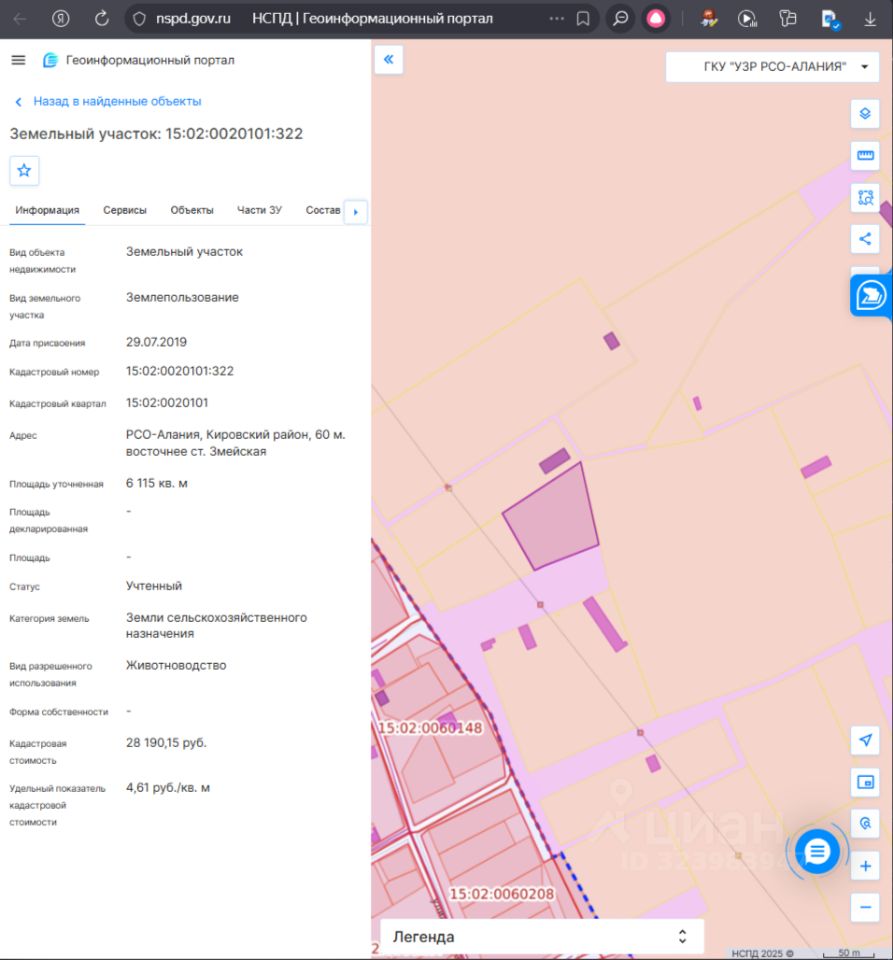Switch to the Части ЗУ tab

coord(259,210)
